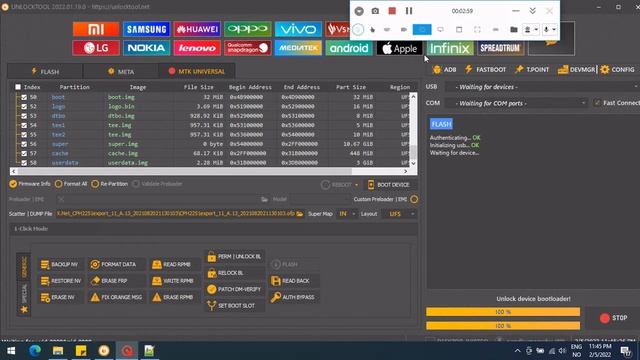Browse for the scatter file folder icon

click(300, 214)
